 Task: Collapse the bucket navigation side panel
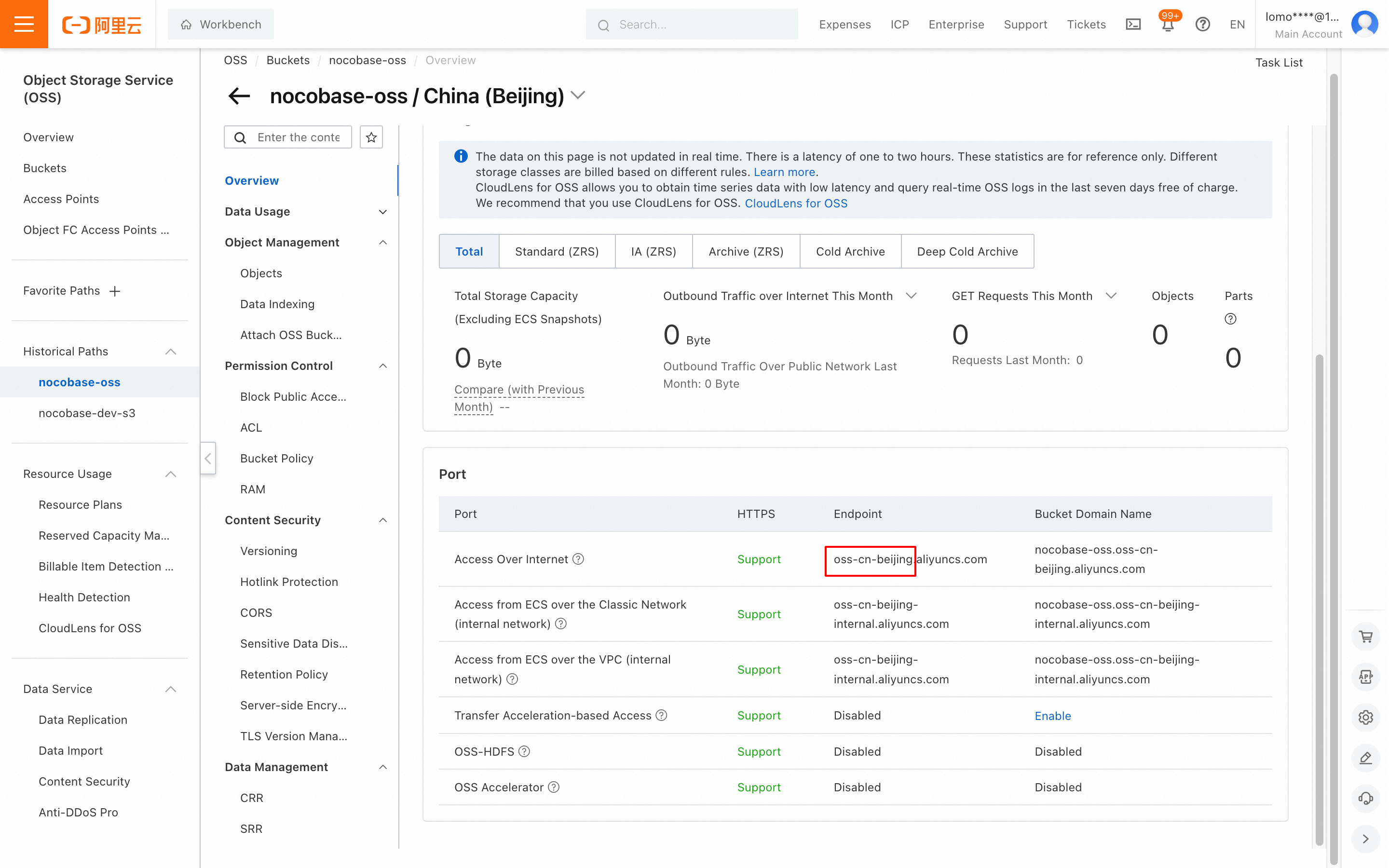pos(208,458)
